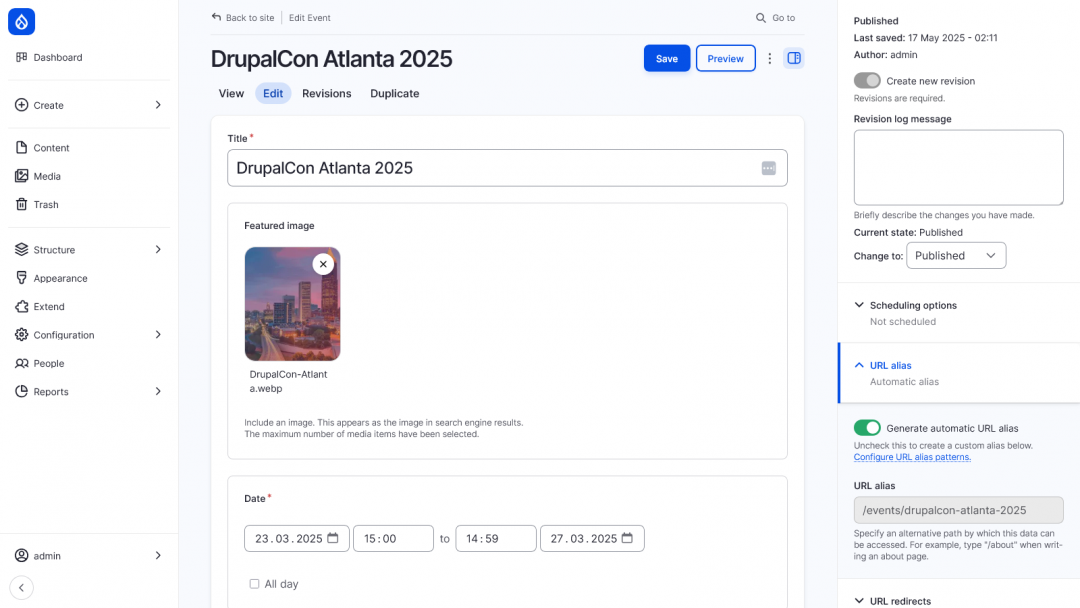Open the Duplicate tab
The image size is (1080, 608).
click(x=395, y=93)
